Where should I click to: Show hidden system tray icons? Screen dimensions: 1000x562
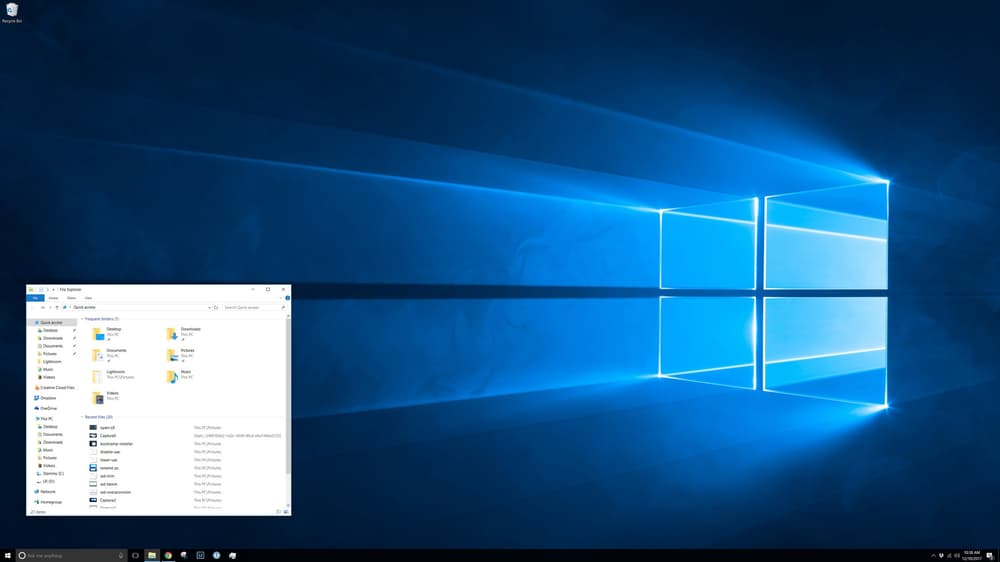click(x=933, y=556)
